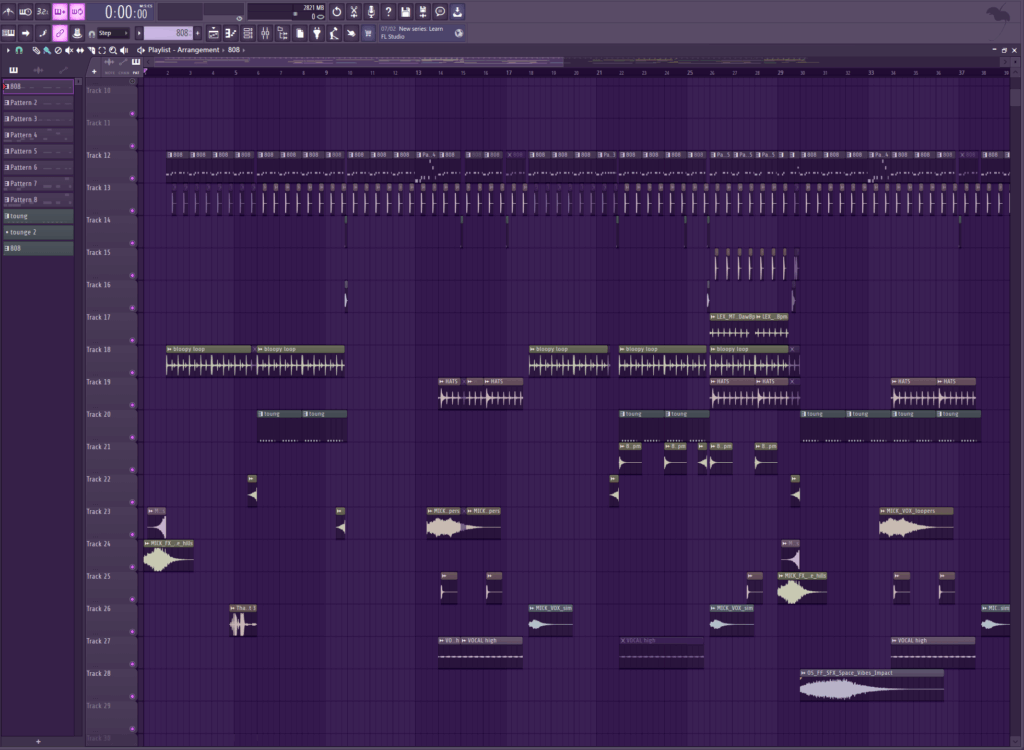Select the Delete tool in Playlist
The width and height of the screenshot is (1024, 750).
point(58,50)
